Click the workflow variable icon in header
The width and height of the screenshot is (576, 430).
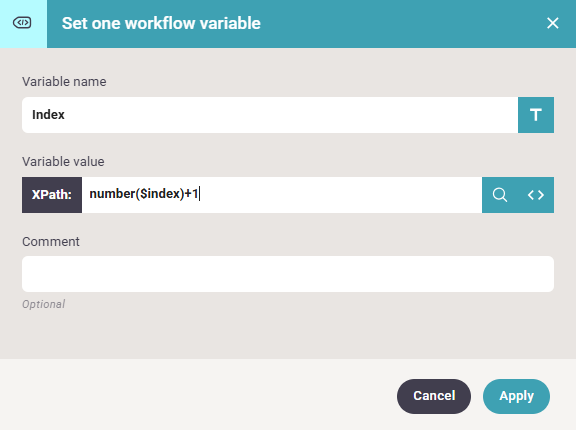22,23
